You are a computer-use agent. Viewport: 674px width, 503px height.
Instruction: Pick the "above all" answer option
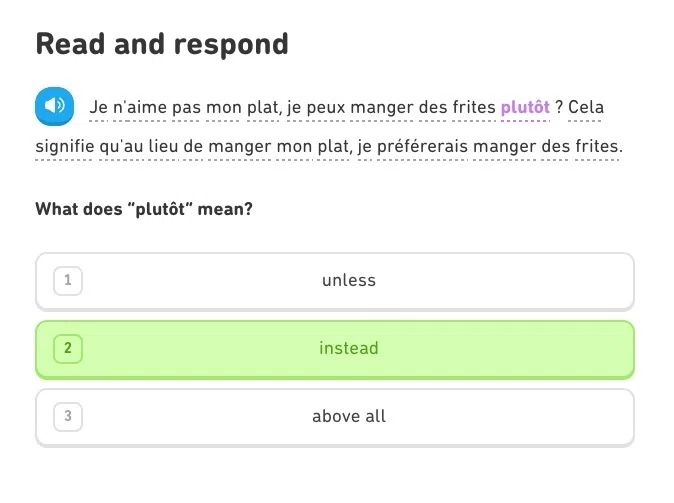335,417
